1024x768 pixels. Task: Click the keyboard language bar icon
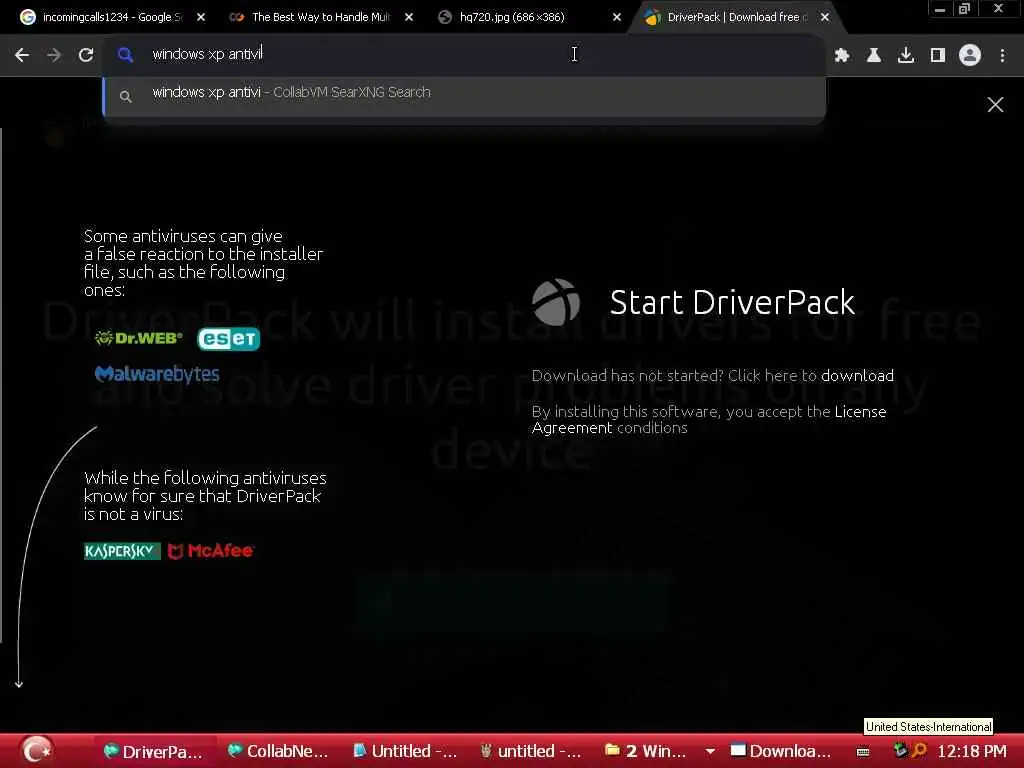[x=863, y=752]
